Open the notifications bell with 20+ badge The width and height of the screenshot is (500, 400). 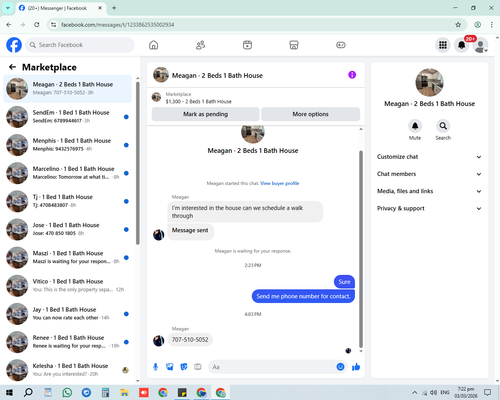point(462,45)
